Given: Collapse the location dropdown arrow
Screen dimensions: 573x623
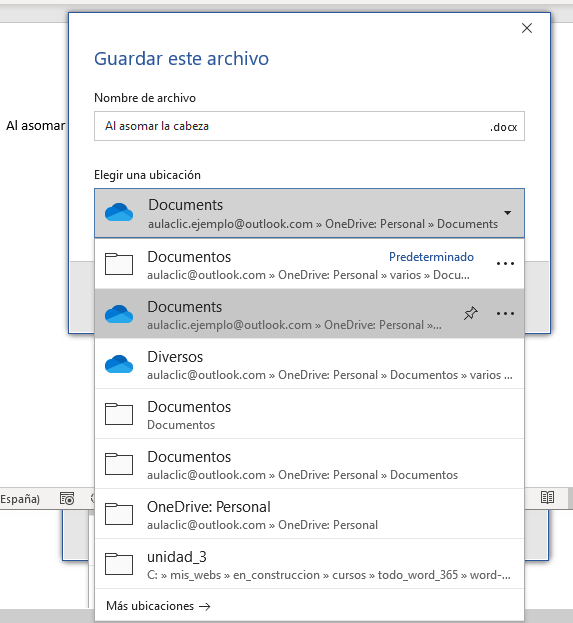Looking at the screenshot, I should (507, 213).
